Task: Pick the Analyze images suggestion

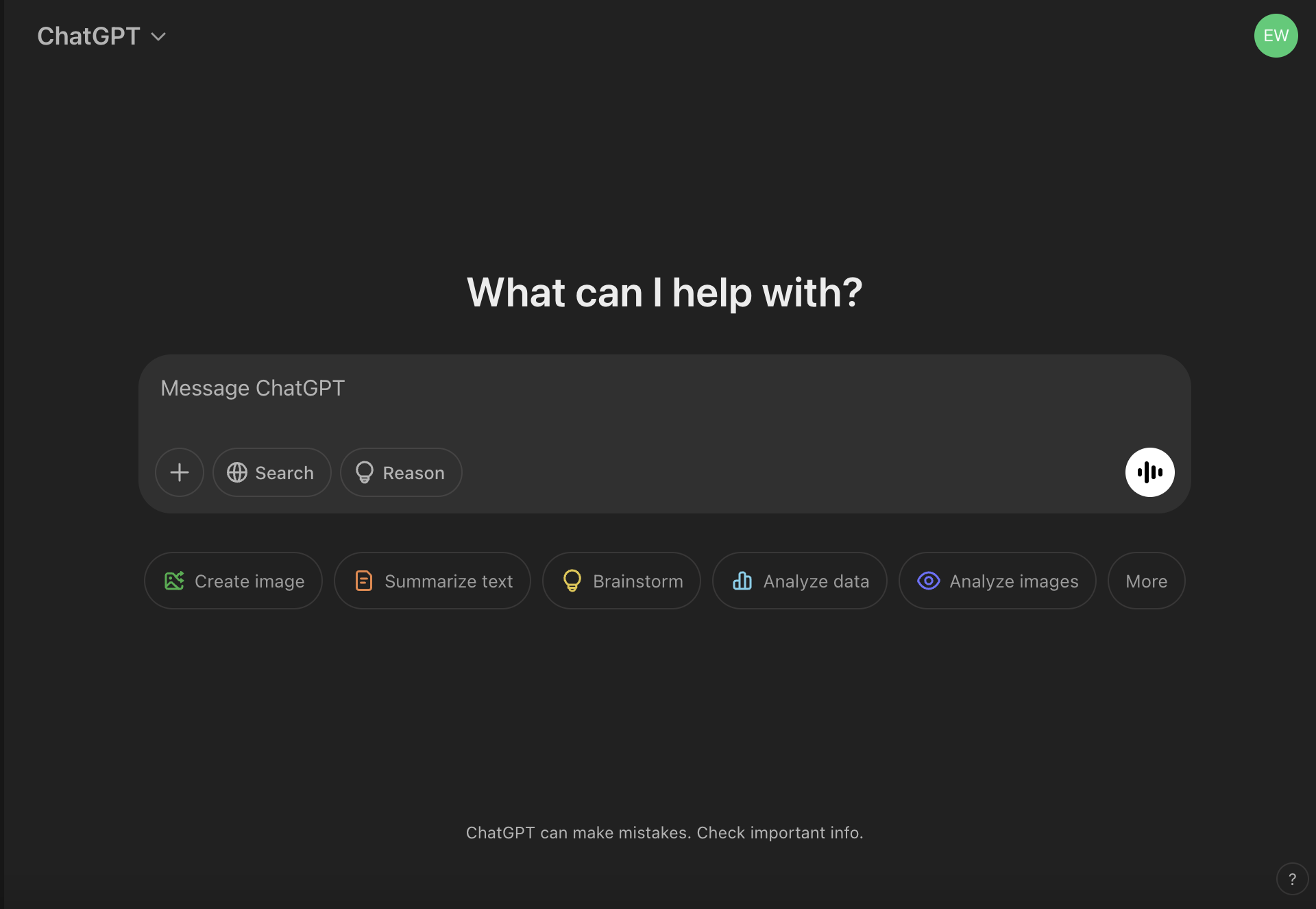Action: (997, 581)
